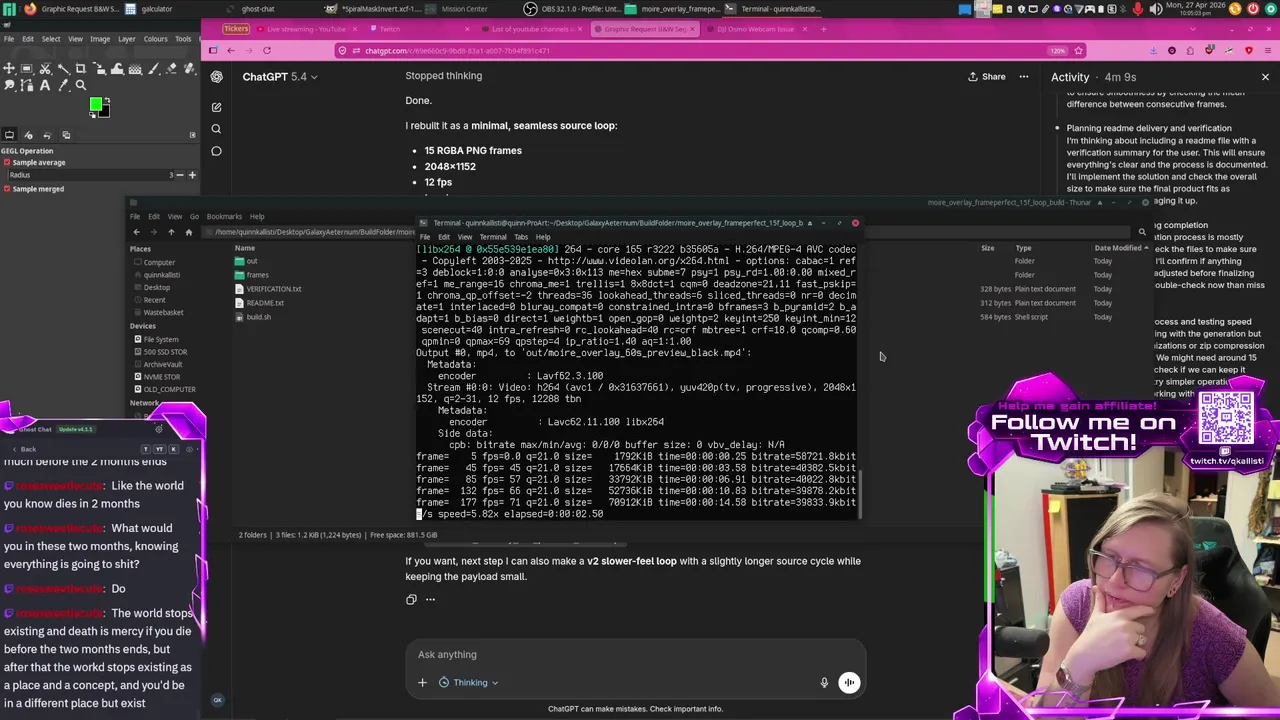Increase the Radius value with plus
This screenshot has height=720, width=1280.
coord(192,175)
